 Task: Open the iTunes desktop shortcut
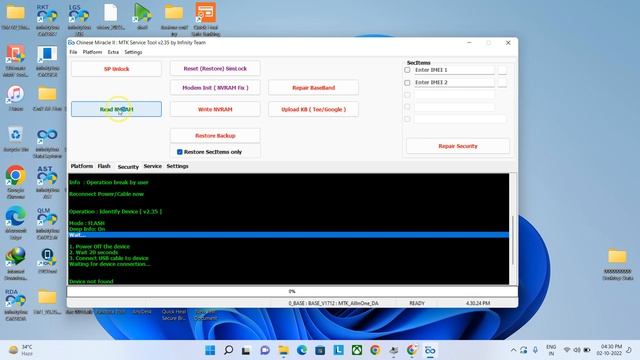pyautogui.click(x=16, y=98)
